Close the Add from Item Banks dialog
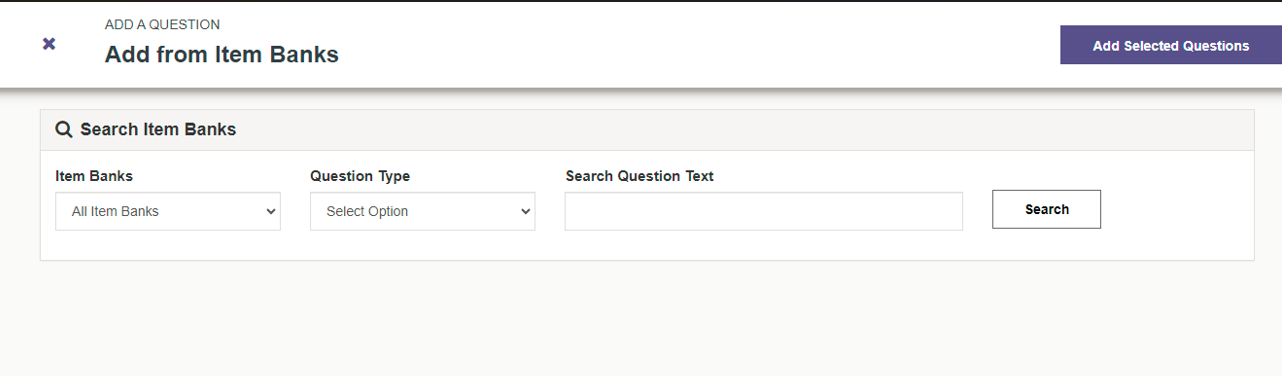1282x376 pixels. click(x=49, y=44)
